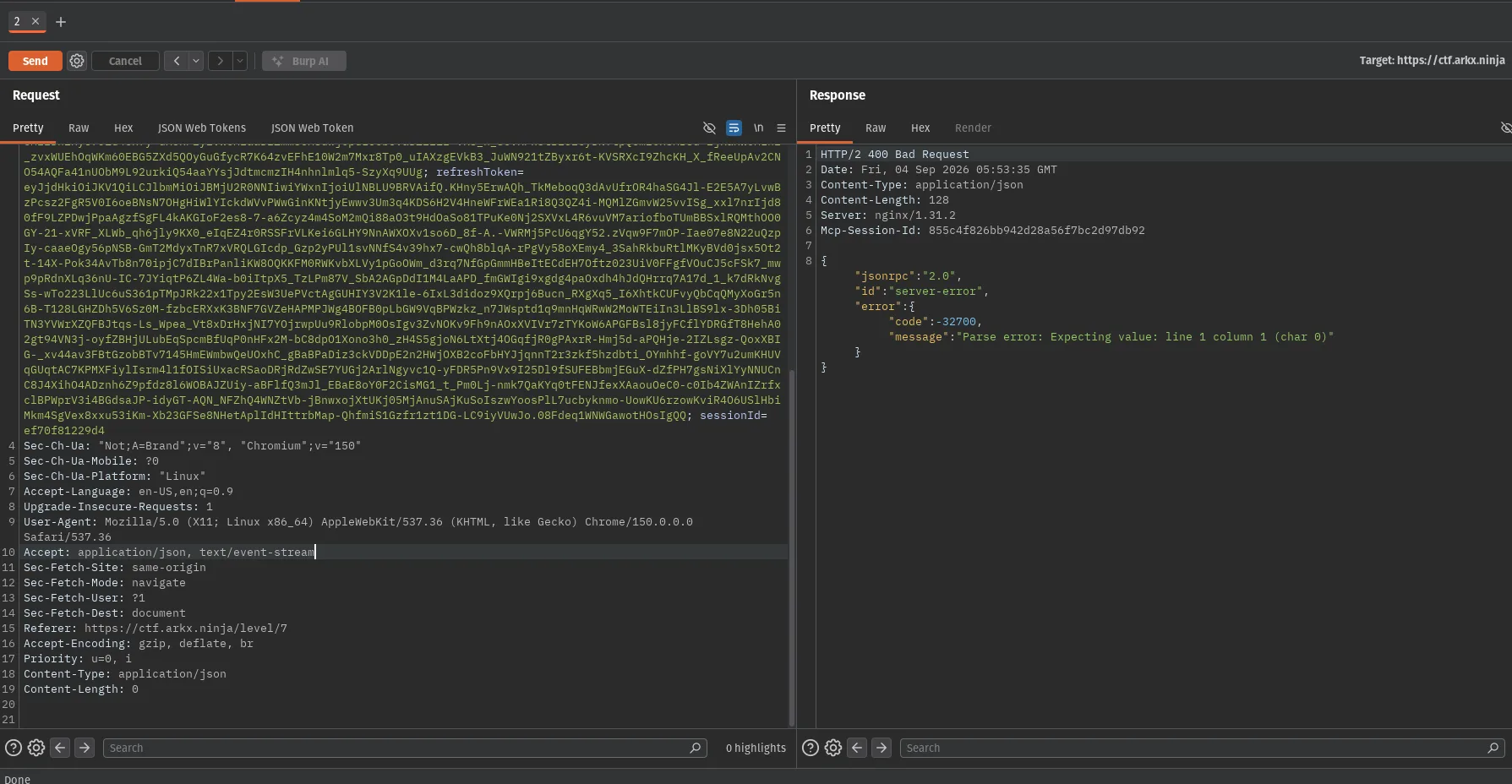Click Sec-Fetch-Site: same-origin header
The height and width of the screenshot is (784, 1512).
(x=115, y=567)
